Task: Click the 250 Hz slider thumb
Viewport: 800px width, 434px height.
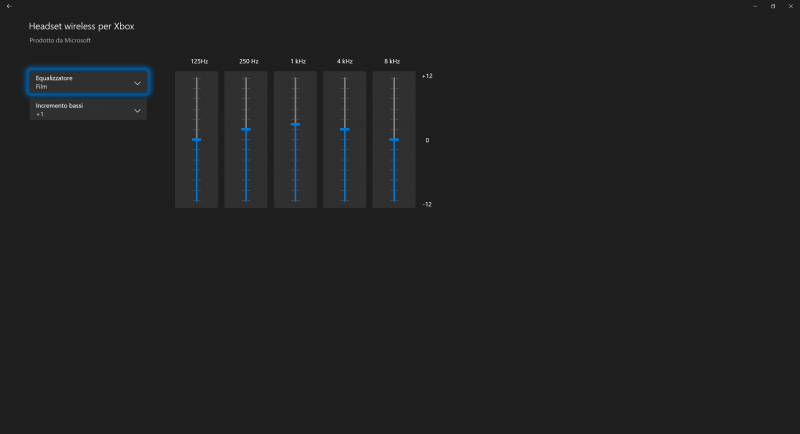Action: tap(246, 130)
